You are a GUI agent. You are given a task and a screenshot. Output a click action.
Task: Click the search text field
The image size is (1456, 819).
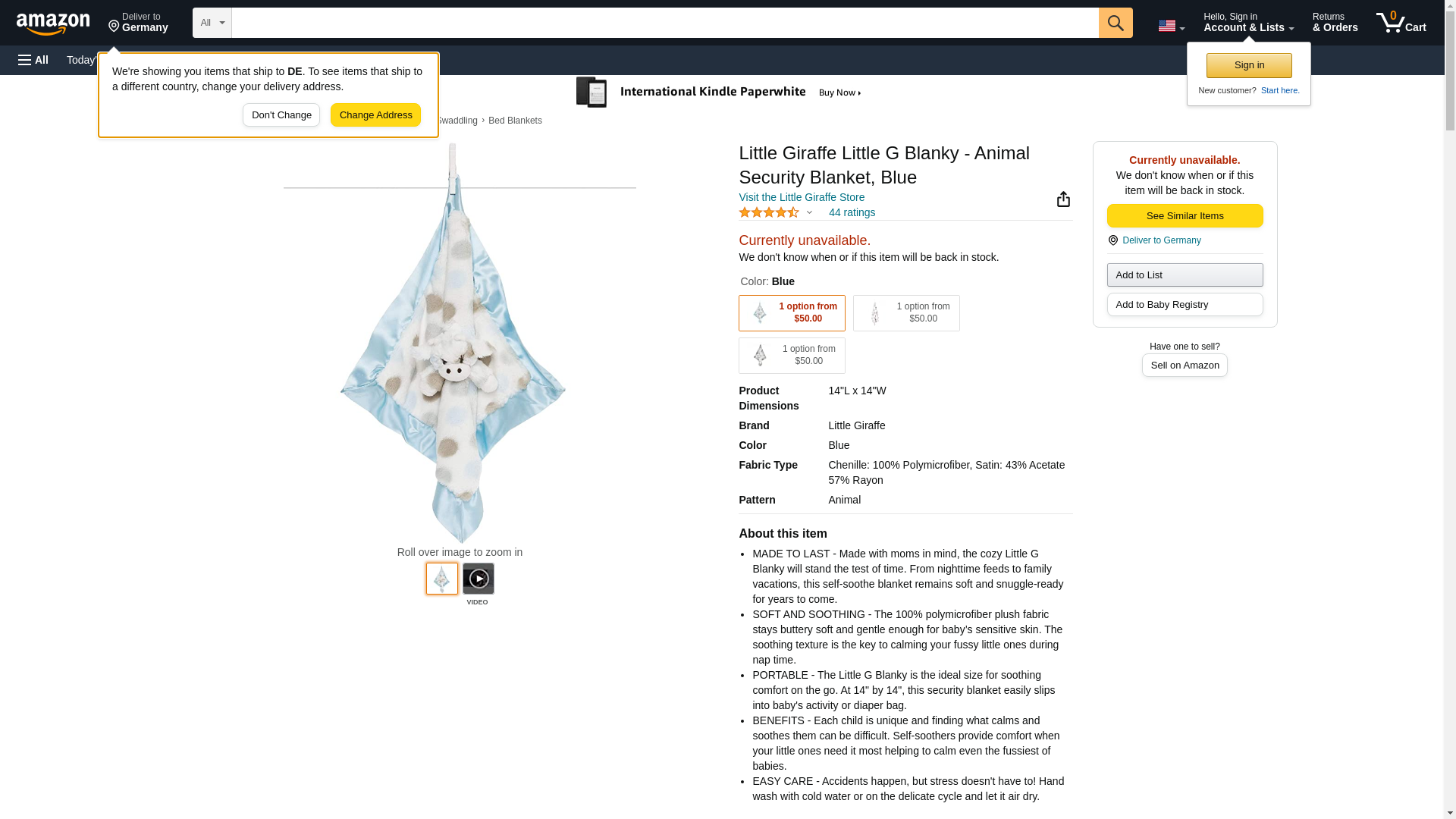coord(665,23)
